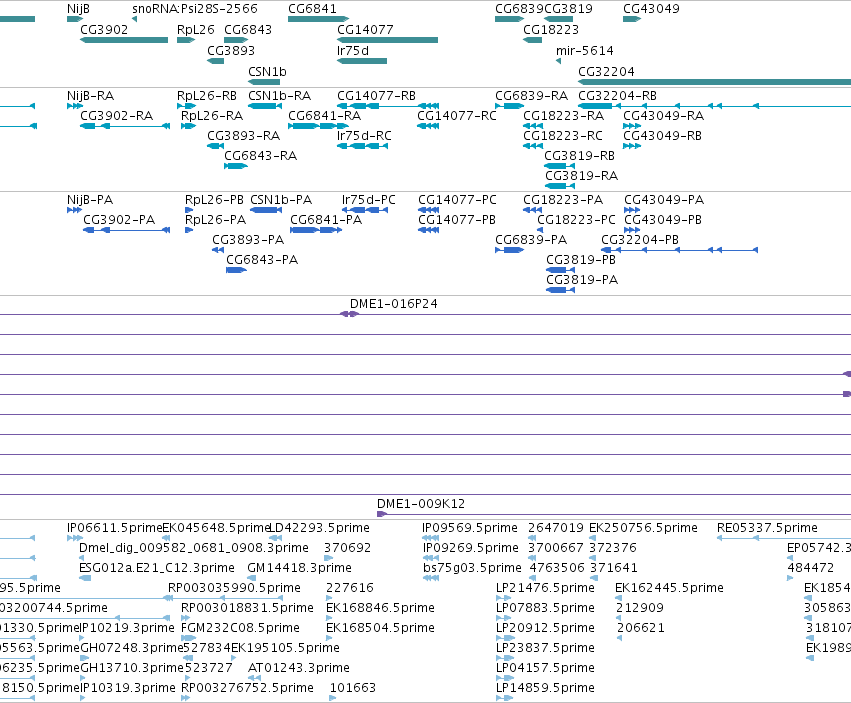Click the CG3893-PA CDS label
This screenshot has height=703, width=851.
pos(247,240)
